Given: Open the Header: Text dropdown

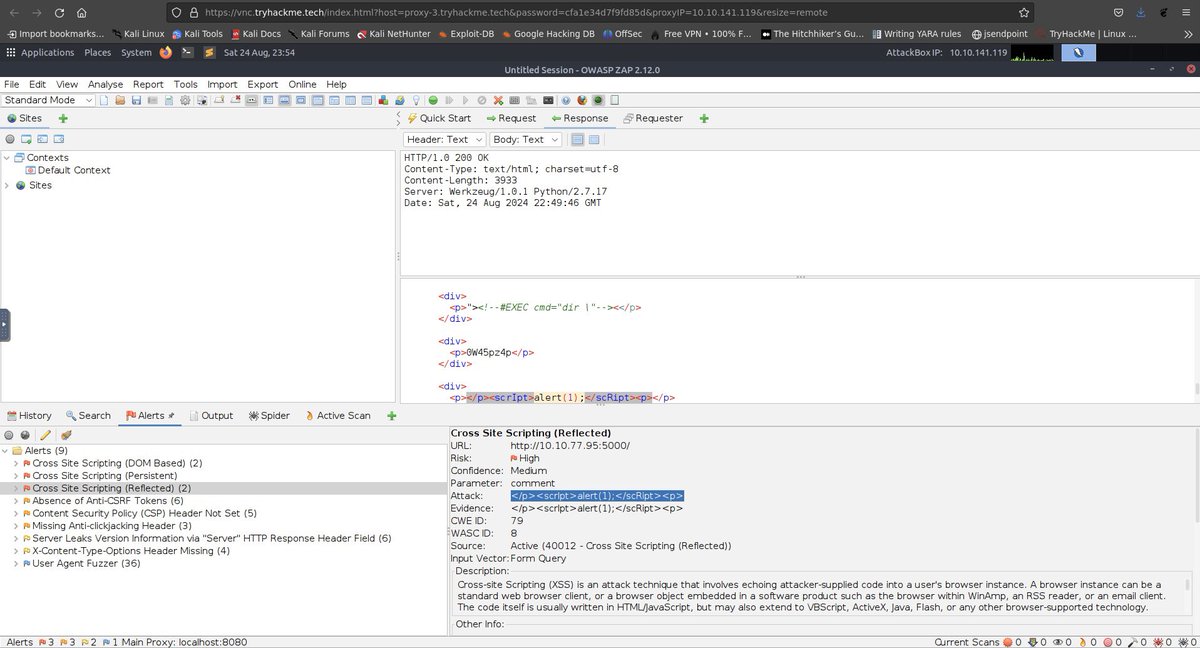Looking at the screenshot, I should point(445,140).
